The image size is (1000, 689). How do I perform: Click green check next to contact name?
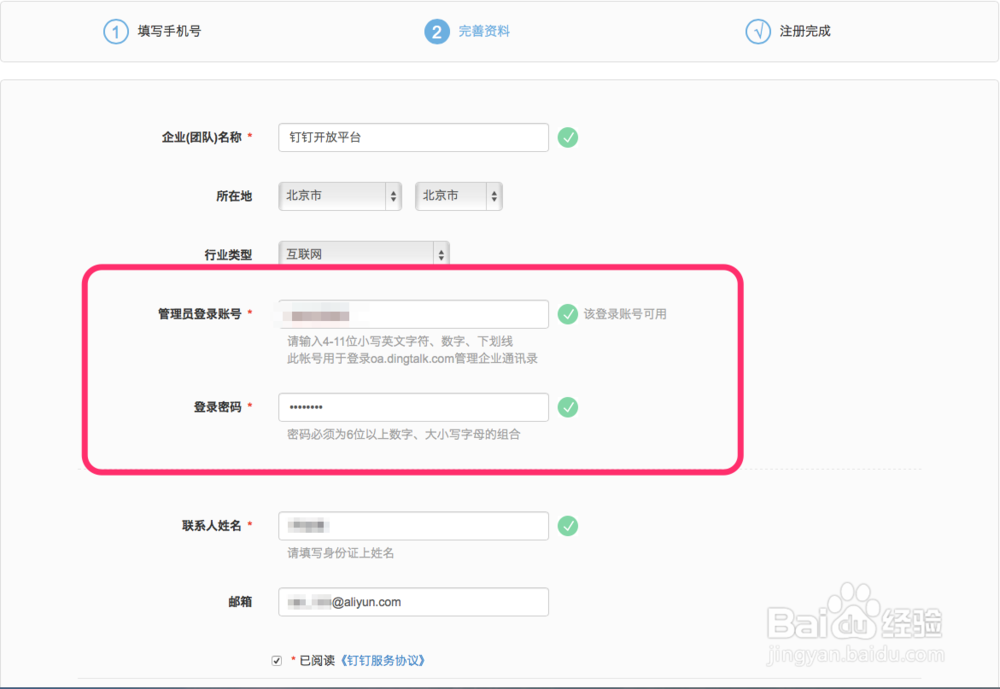(568, 526)
